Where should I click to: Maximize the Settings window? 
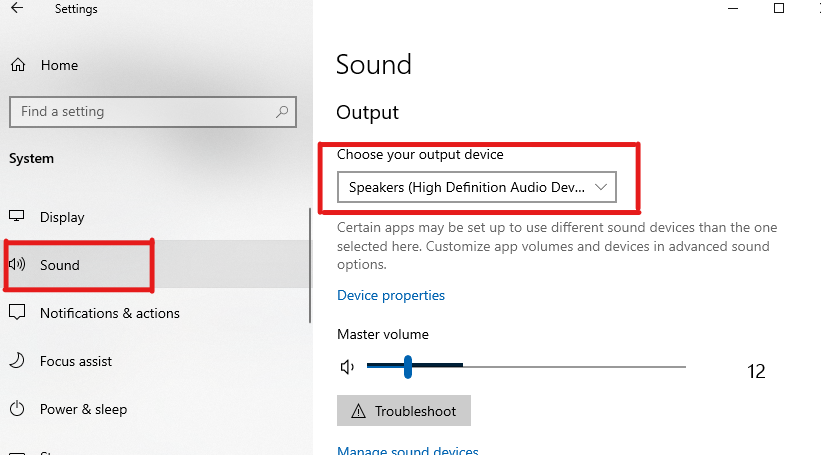coord(779,8)
